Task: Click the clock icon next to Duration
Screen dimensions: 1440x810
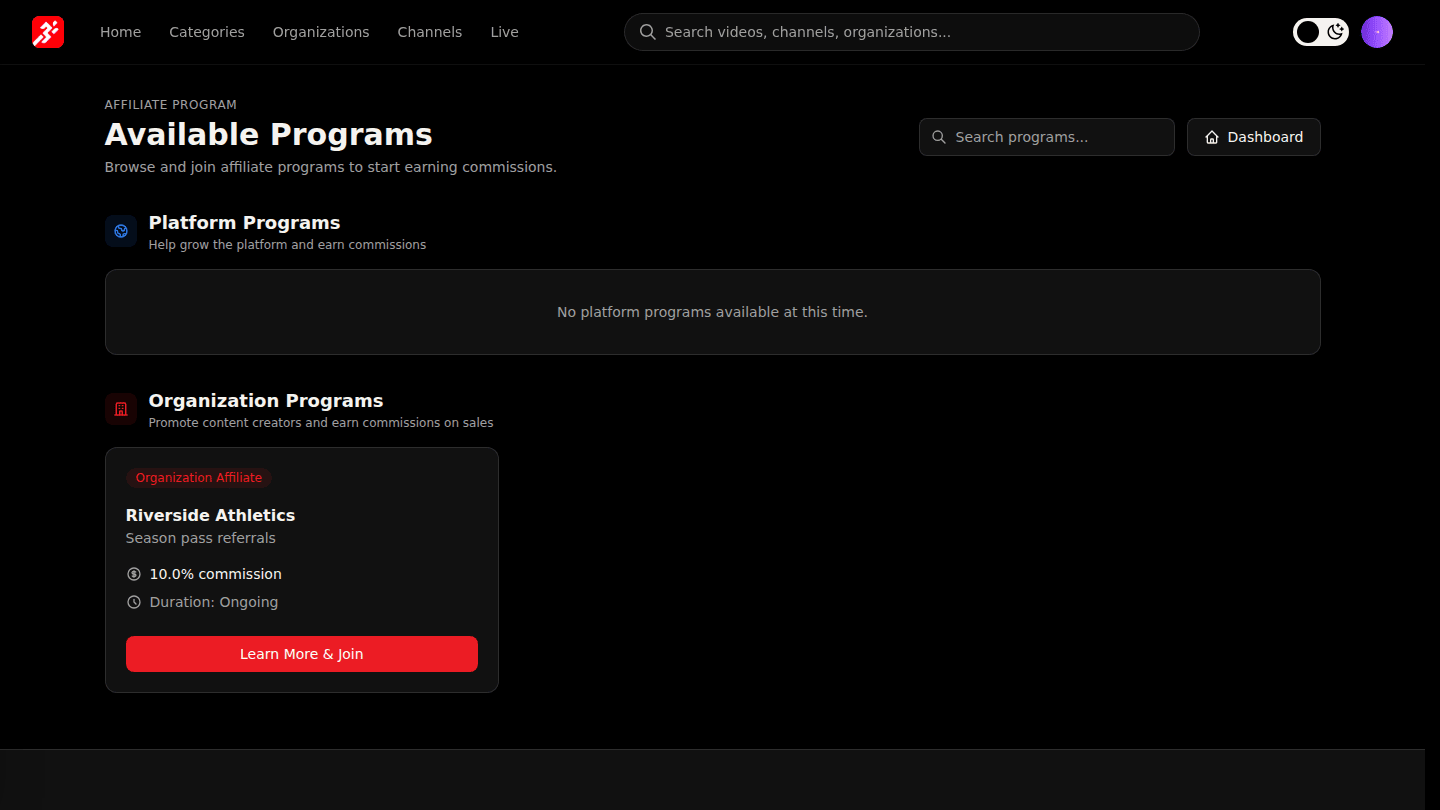Action: (134, 602)
